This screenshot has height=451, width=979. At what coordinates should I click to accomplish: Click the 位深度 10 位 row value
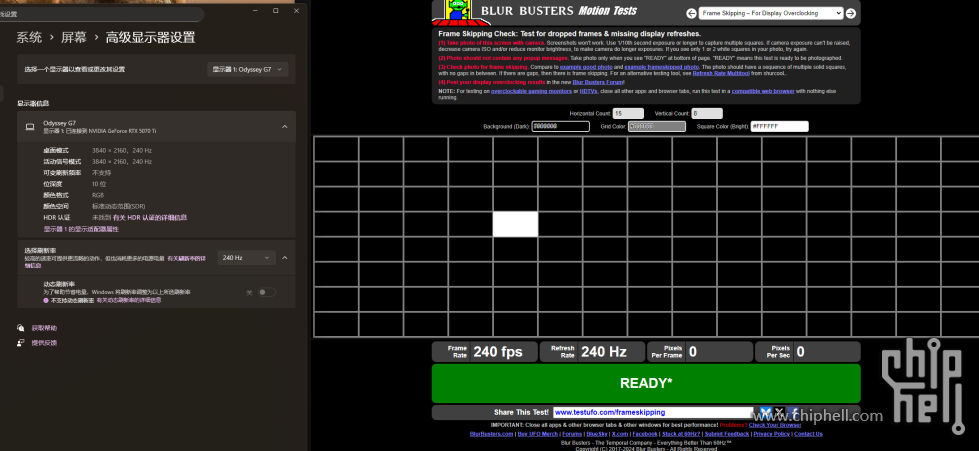[99, 184]
